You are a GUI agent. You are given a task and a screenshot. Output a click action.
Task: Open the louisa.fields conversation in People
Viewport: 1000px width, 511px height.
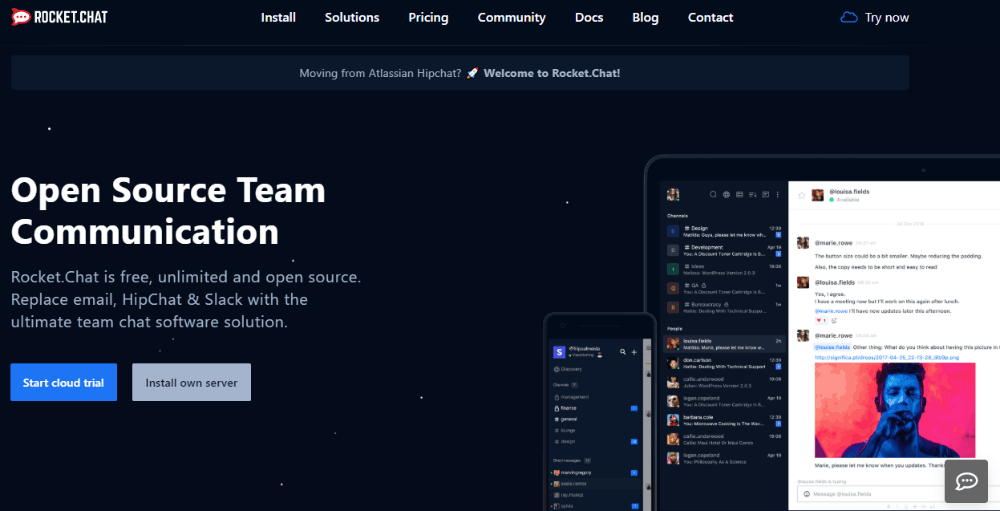pos(724,344)
